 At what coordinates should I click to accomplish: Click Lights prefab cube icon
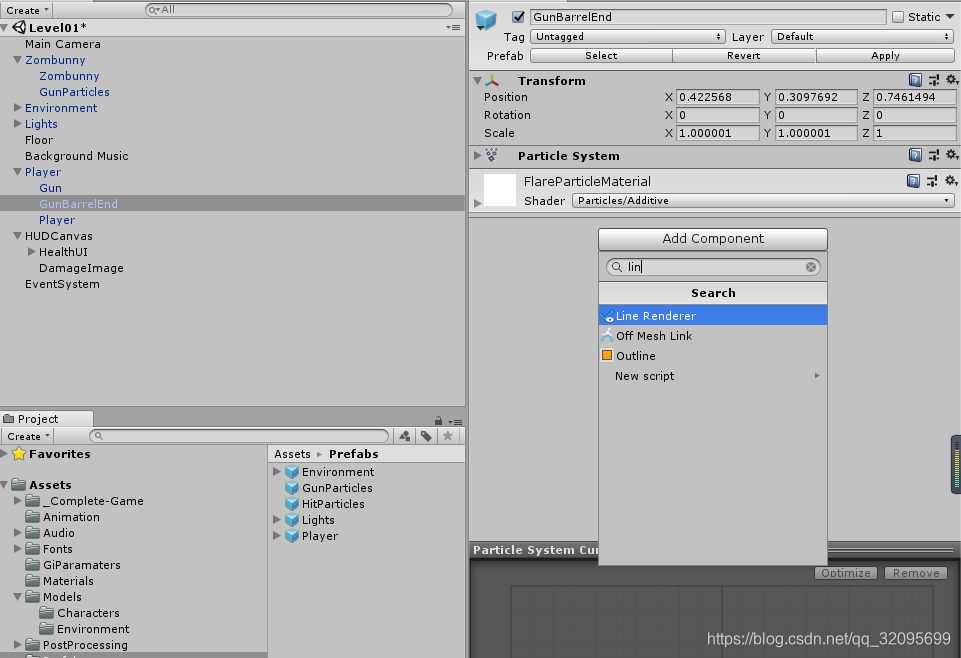pyautogui.click(x=292, y=520)
